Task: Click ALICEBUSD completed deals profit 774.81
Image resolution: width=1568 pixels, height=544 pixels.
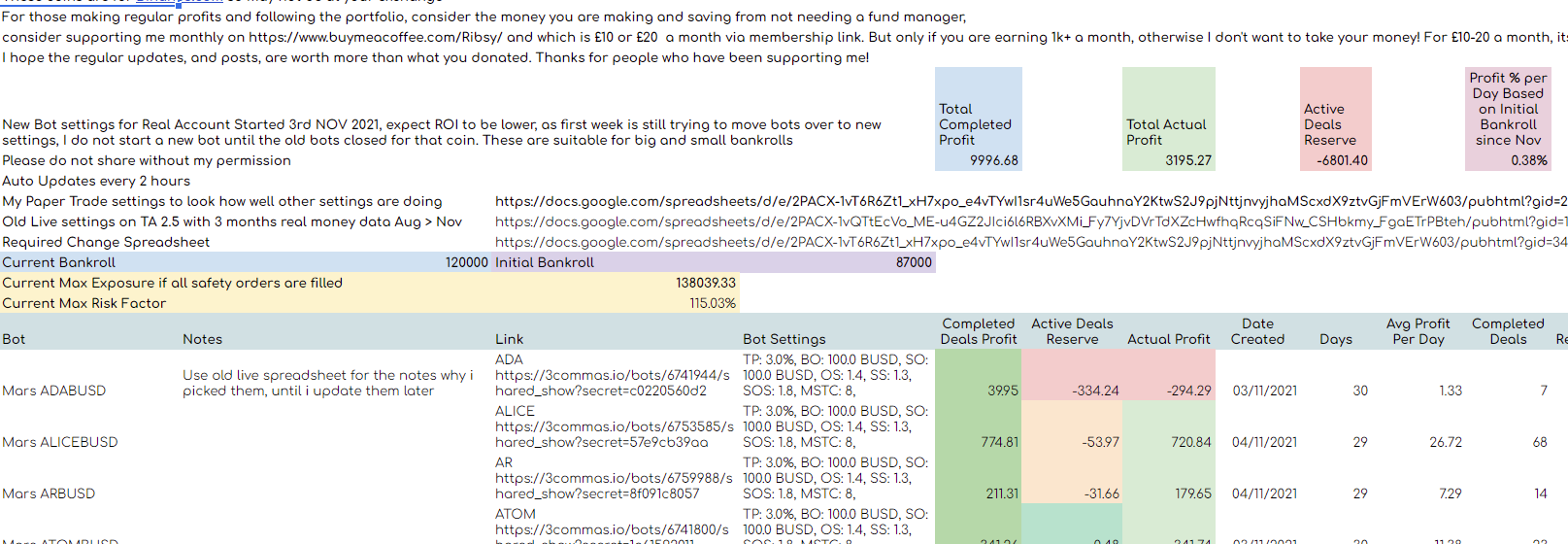Action: click(1000, 442)
